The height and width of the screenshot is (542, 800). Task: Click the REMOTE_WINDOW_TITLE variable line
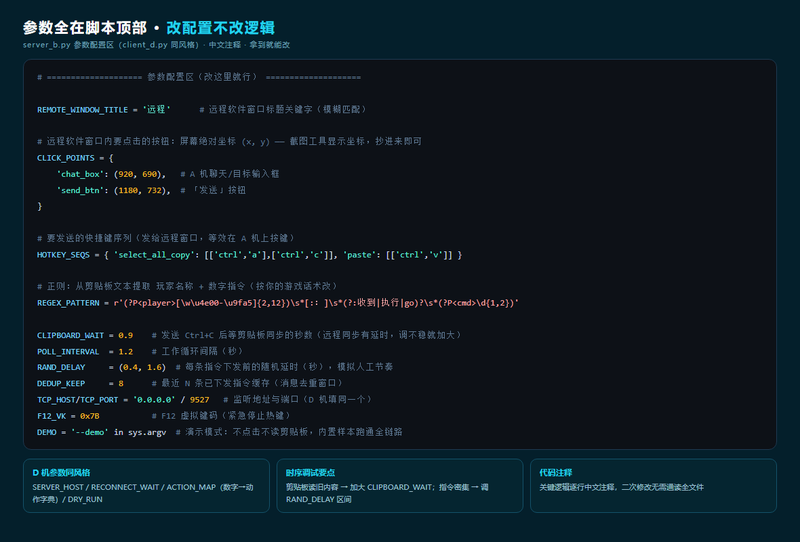(x=202, y=109)
